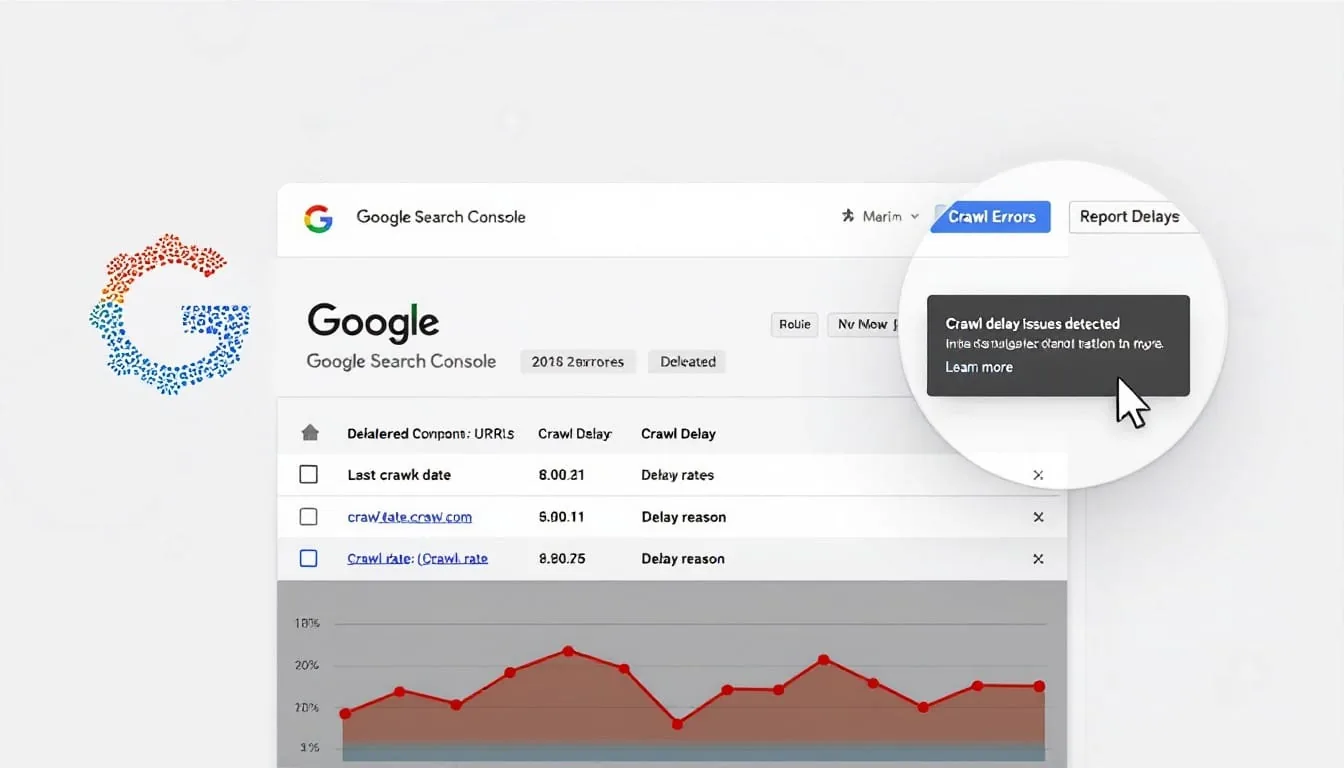1344x768 pixels.
Task: Click the Nv Mow filter button
Action: (x=863, y=324)
